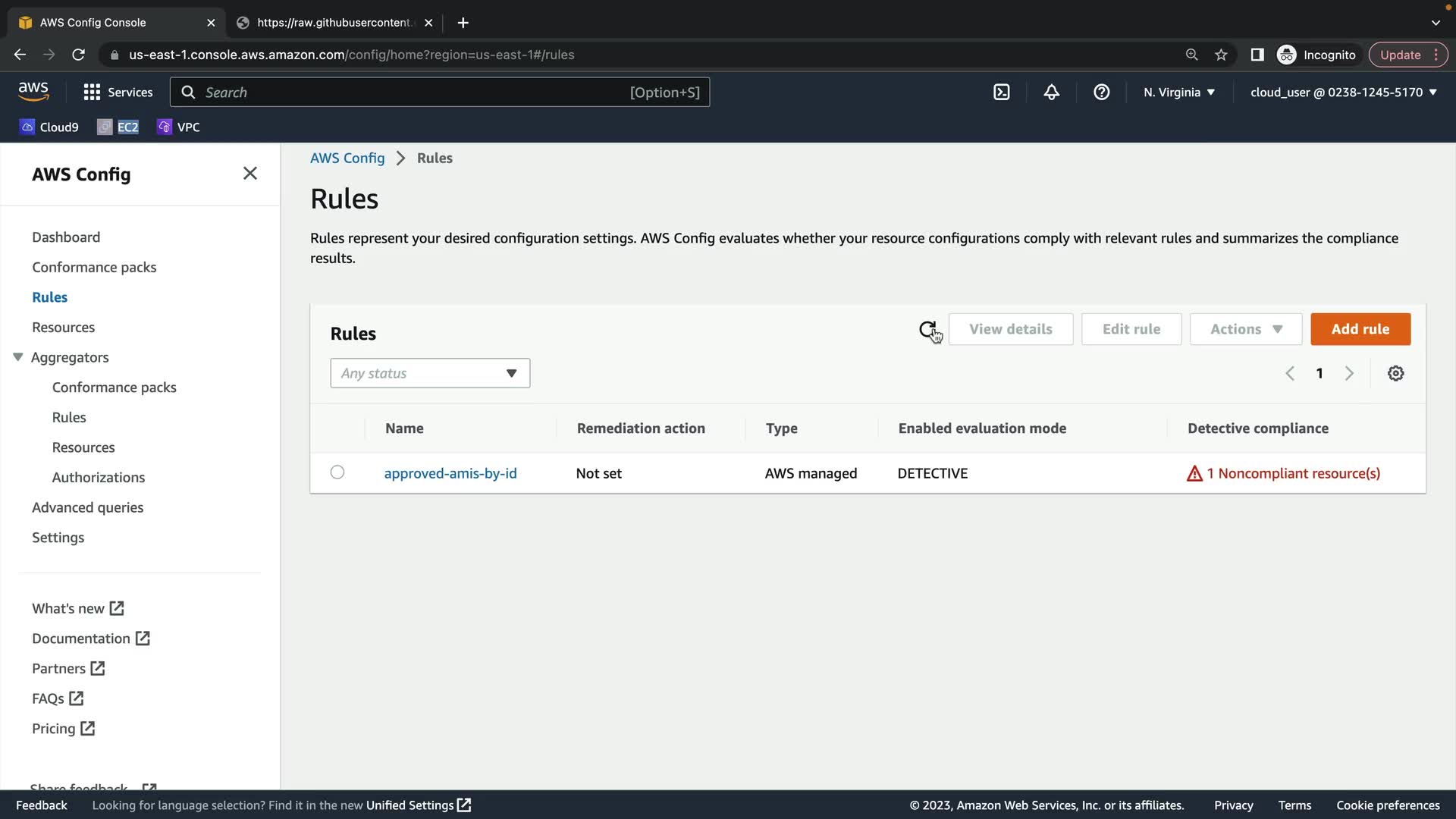Open the N. Virginia region selector
Image resolution: width=1456 pixels, height=819 pixels.
(1178, 93)
